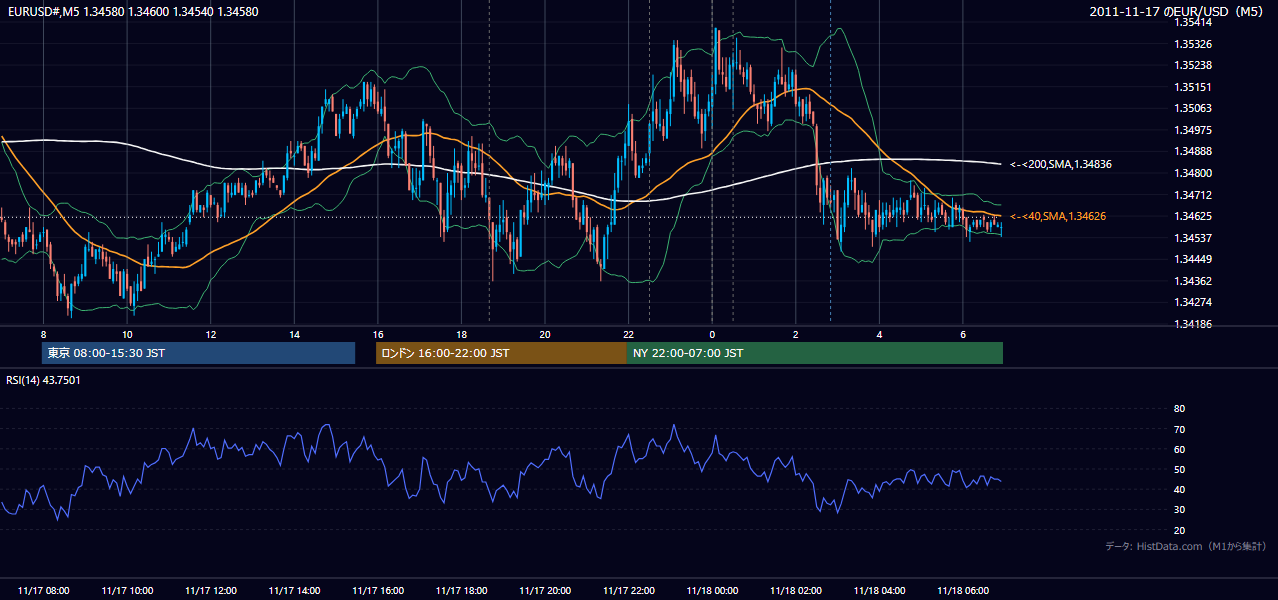Click price level 1.35151 on the axis

pos(1193,87)
